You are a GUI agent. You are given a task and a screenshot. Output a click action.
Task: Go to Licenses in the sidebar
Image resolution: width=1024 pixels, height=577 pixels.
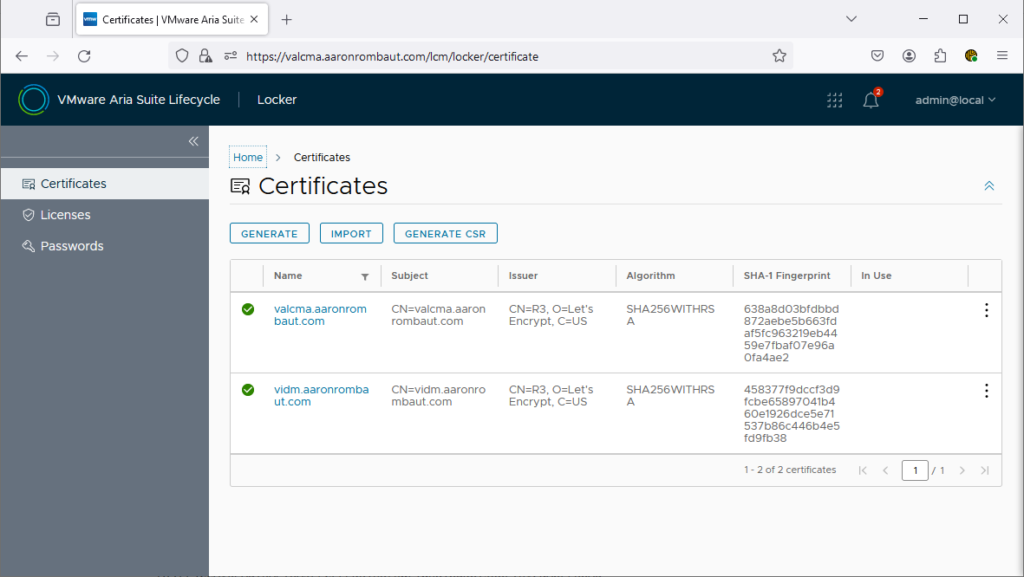point(65,215)
